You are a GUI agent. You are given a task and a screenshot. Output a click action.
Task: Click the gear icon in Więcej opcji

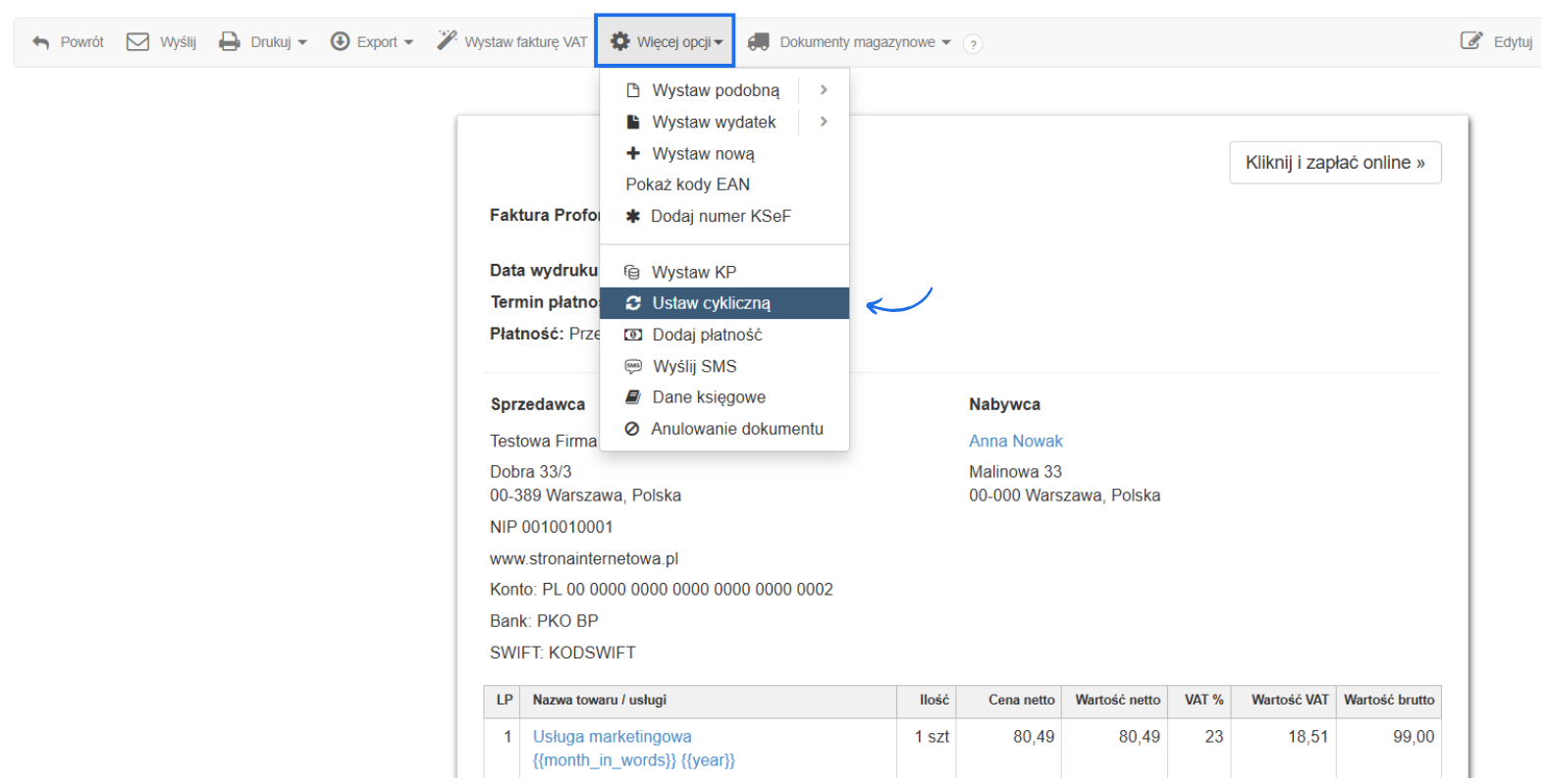click(x=620, y=41)
